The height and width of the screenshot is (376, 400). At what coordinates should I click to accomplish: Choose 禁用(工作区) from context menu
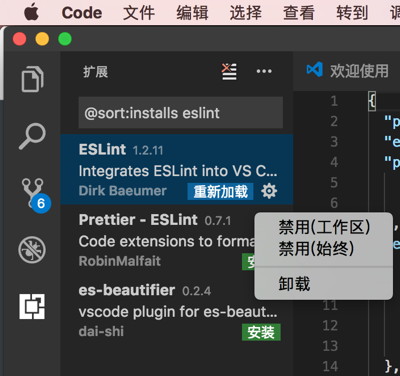pos(324,228)
